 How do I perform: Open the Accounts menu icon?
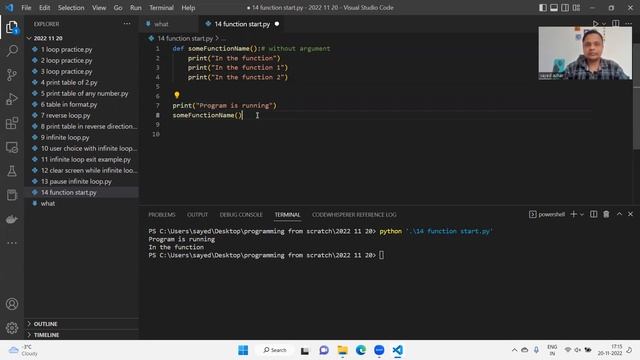(x=12, y=304)
